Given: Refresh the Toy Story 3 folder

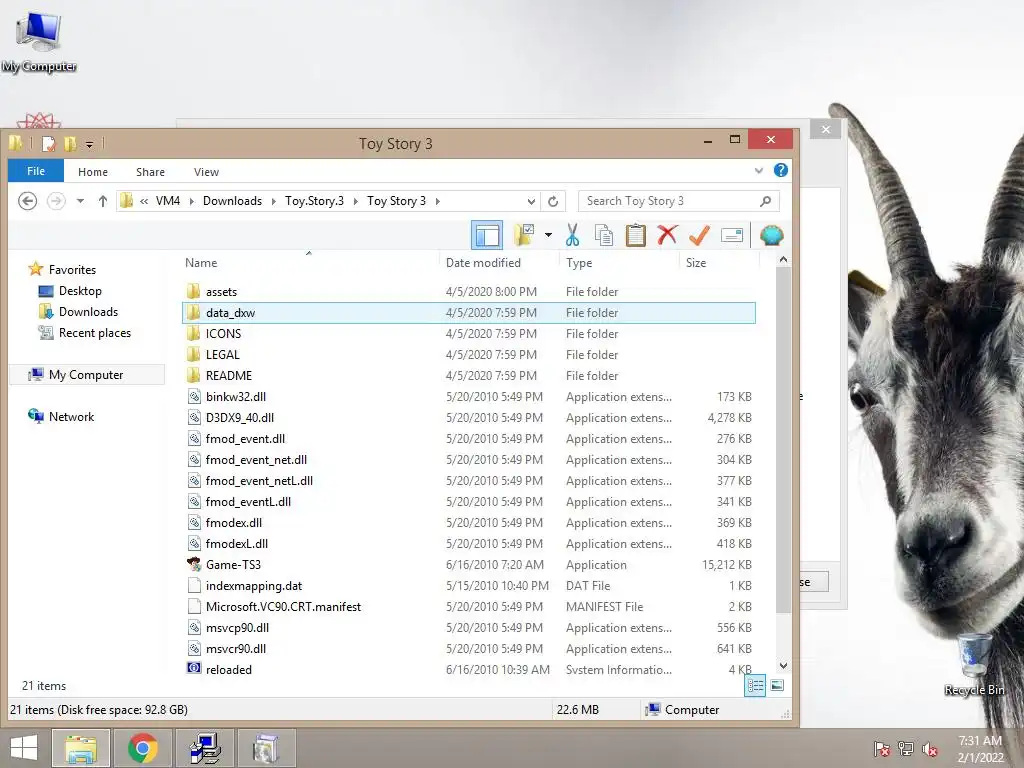Looking at the screenshot, I should coord(553,201).
